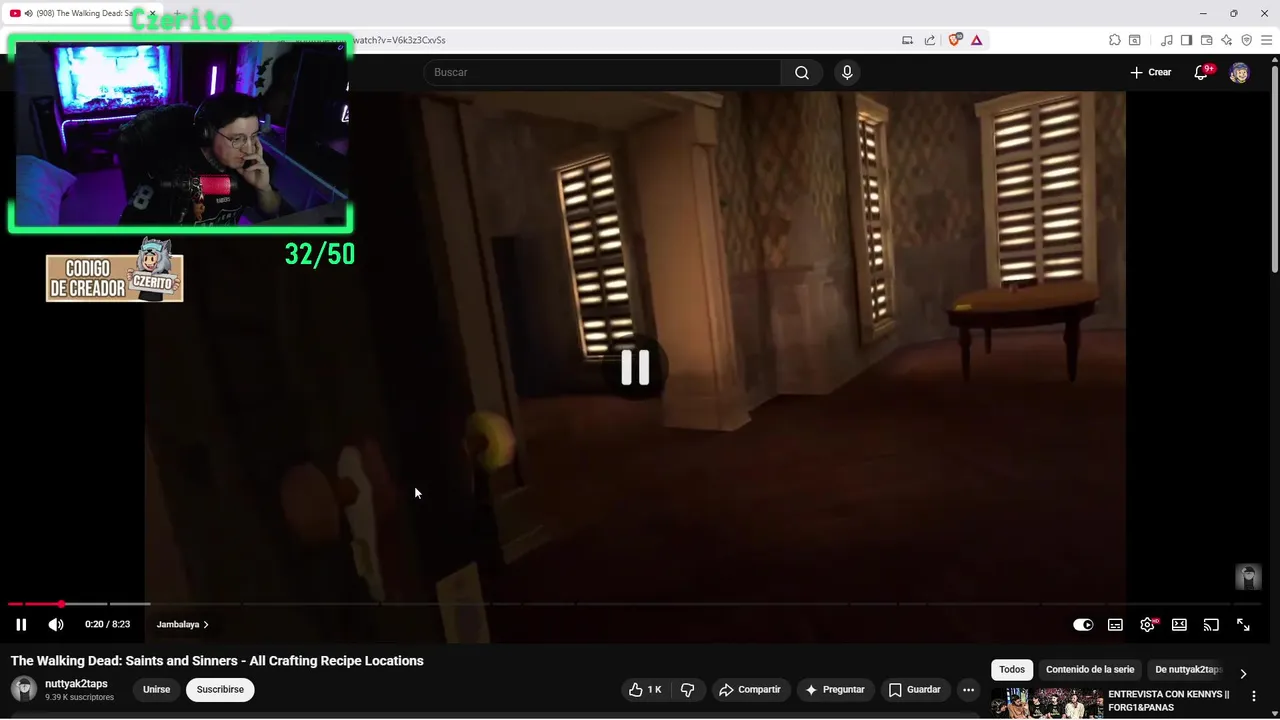Open the nuttyak2taps channel avatar
Screen dimensions: 1280x720
pyautogui.click(x=24, y=689)
